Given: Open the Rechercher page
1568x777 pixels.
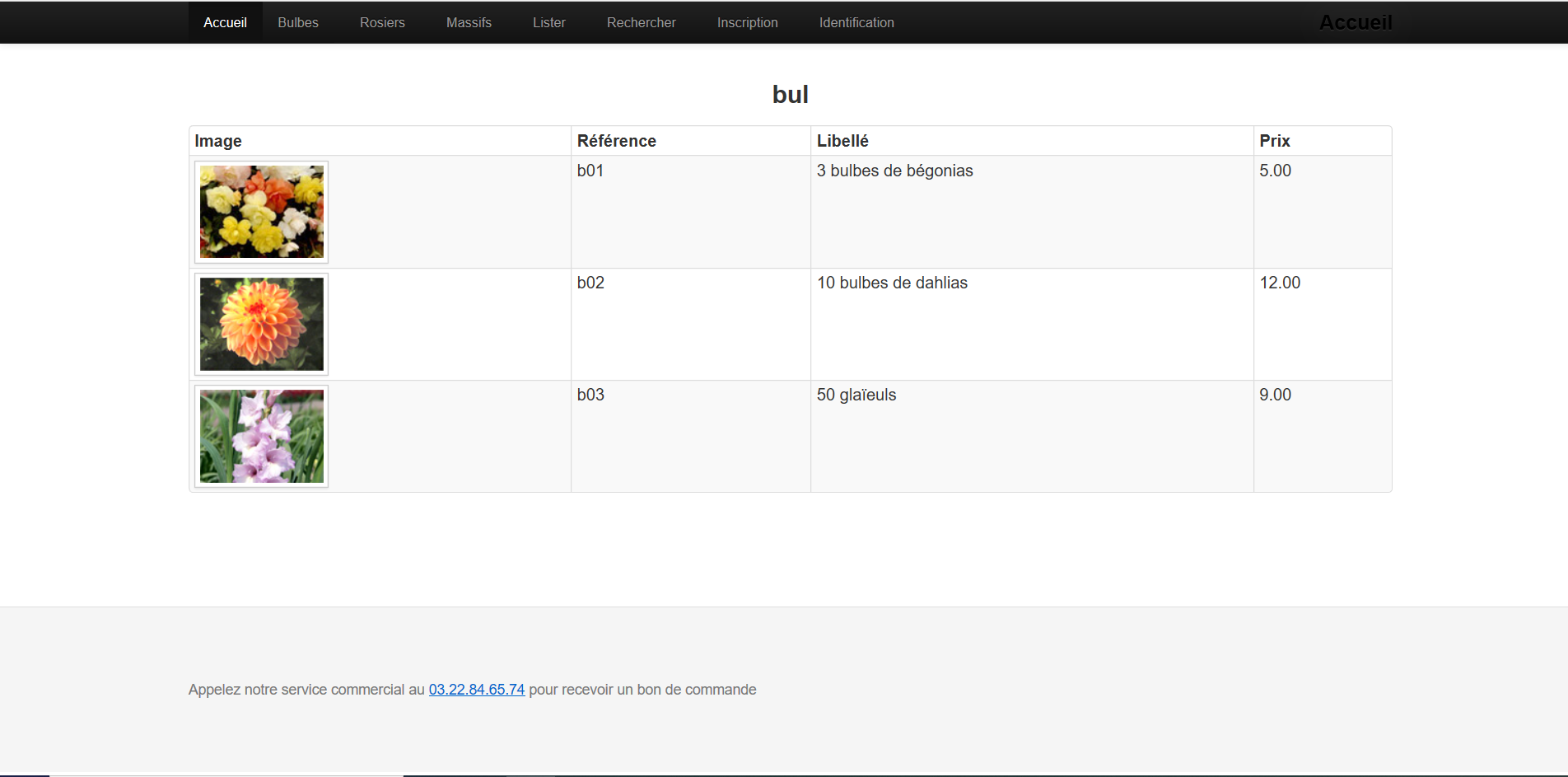Looking at the screenshot, I should click(x=641, y=22).
